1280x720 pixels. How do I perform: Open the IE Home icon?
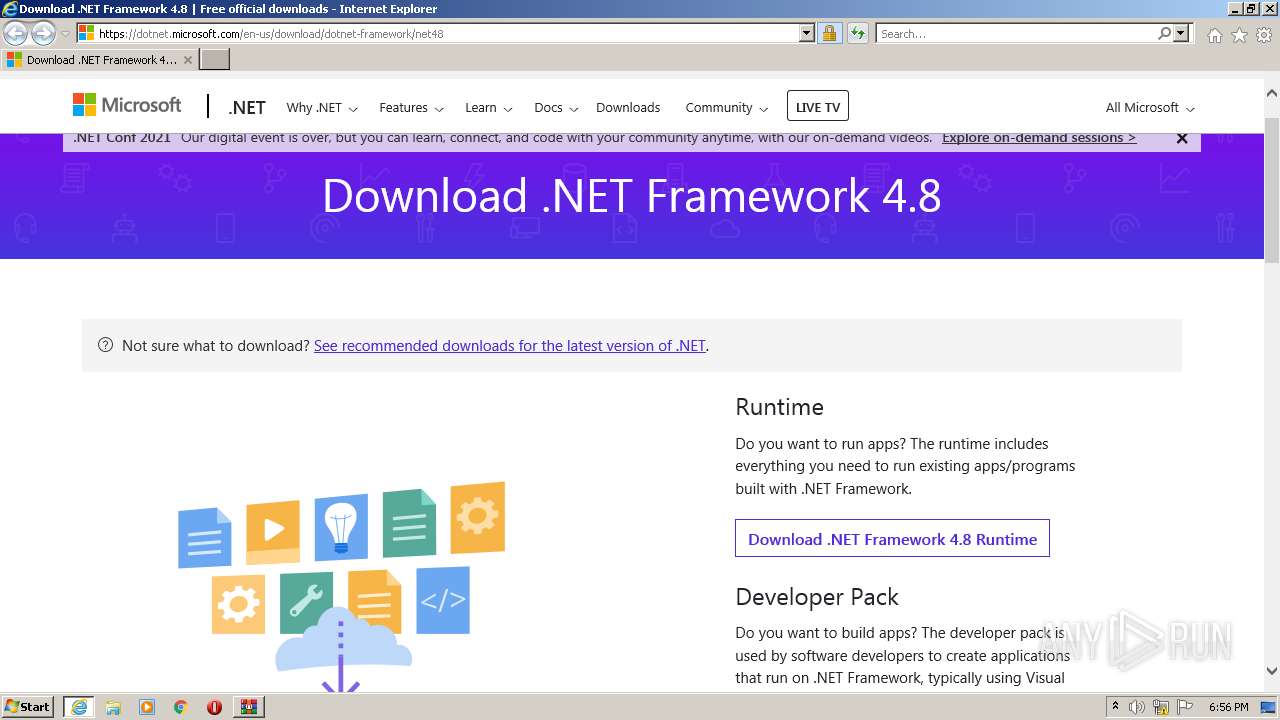pyautogui.click(x=1214, y=35)
